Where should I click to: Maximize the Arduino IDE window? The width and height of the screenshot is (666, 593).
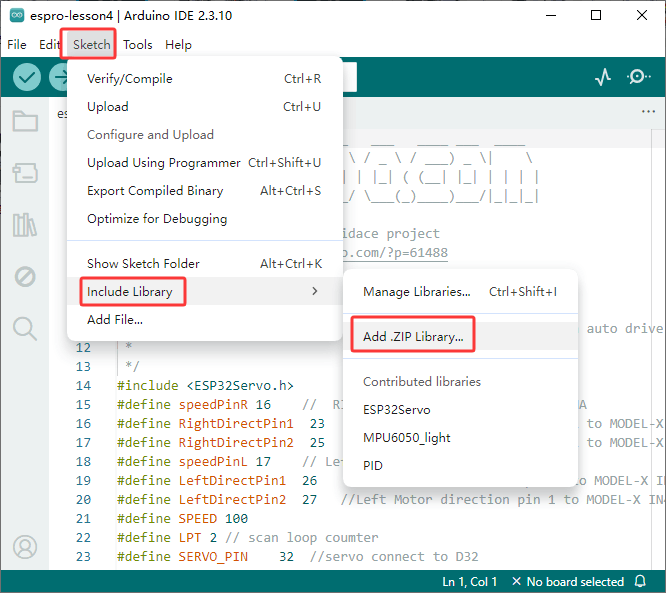tap(596, 15)
